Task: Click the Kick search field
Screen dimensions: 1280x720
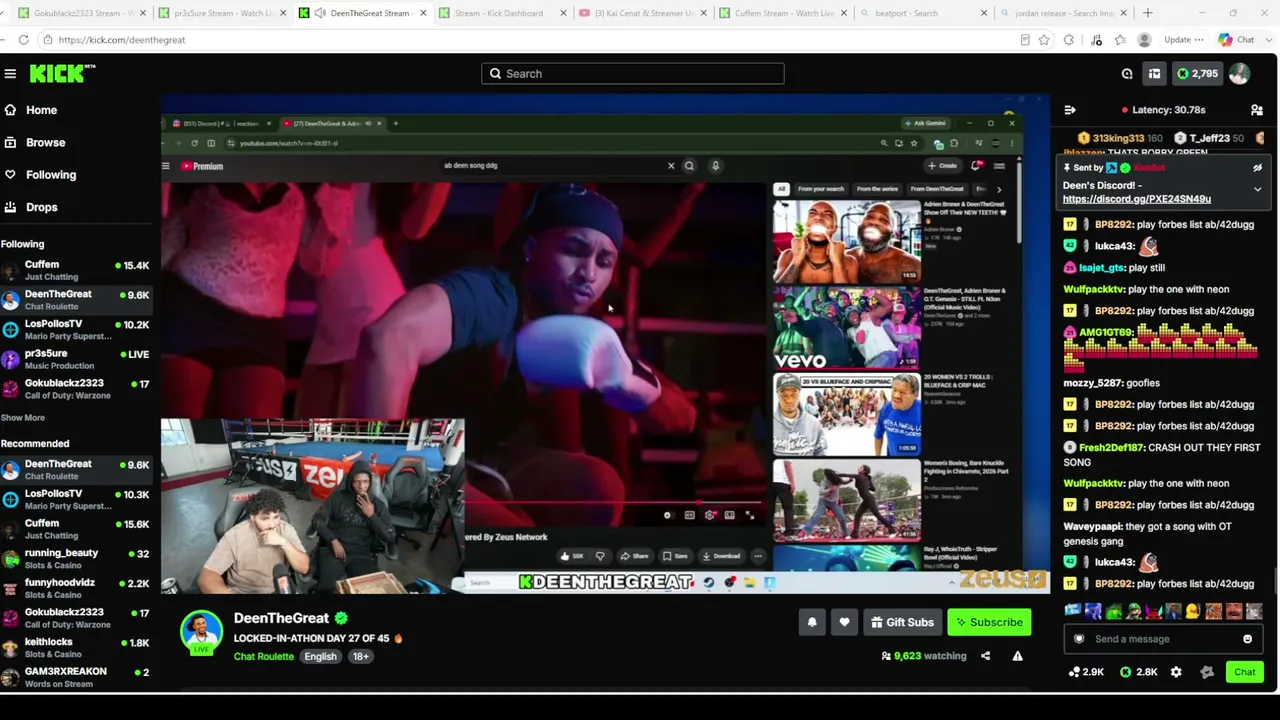Action: [x=632, y=73]
